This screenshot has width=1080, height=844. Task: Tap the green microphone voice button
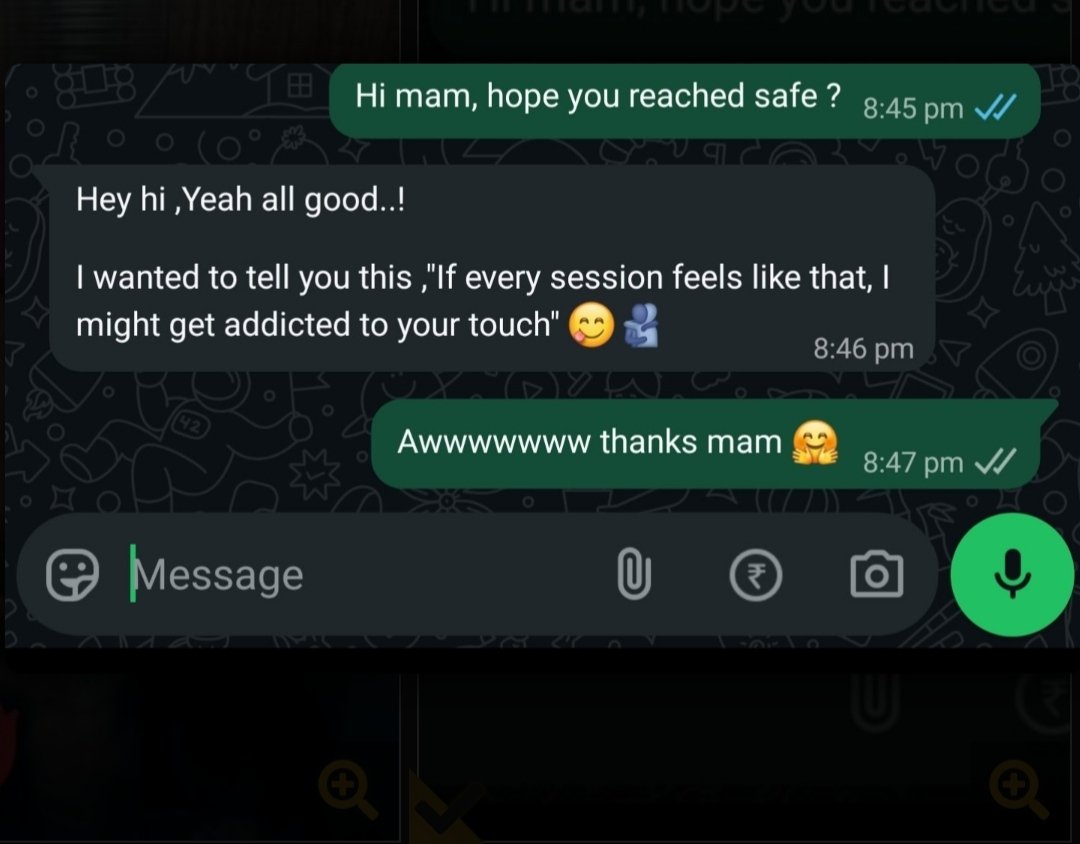1012,575
